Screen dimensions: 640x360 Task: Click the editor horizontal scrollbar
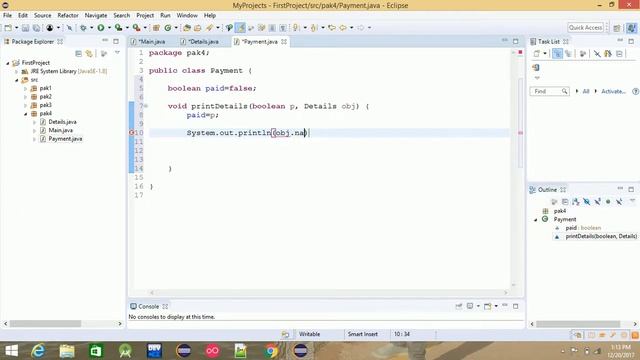329,292
